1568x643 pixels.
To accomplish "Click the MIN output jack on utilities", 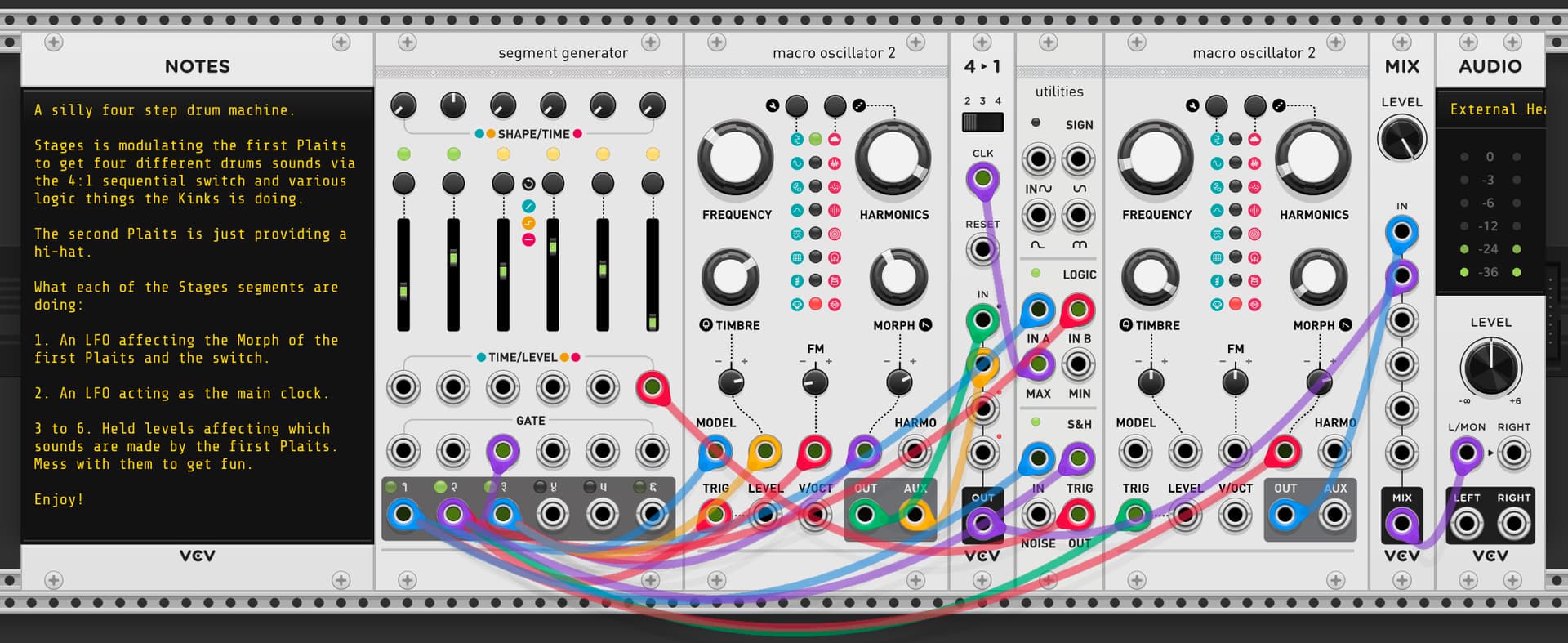I will click(1078, 364).
